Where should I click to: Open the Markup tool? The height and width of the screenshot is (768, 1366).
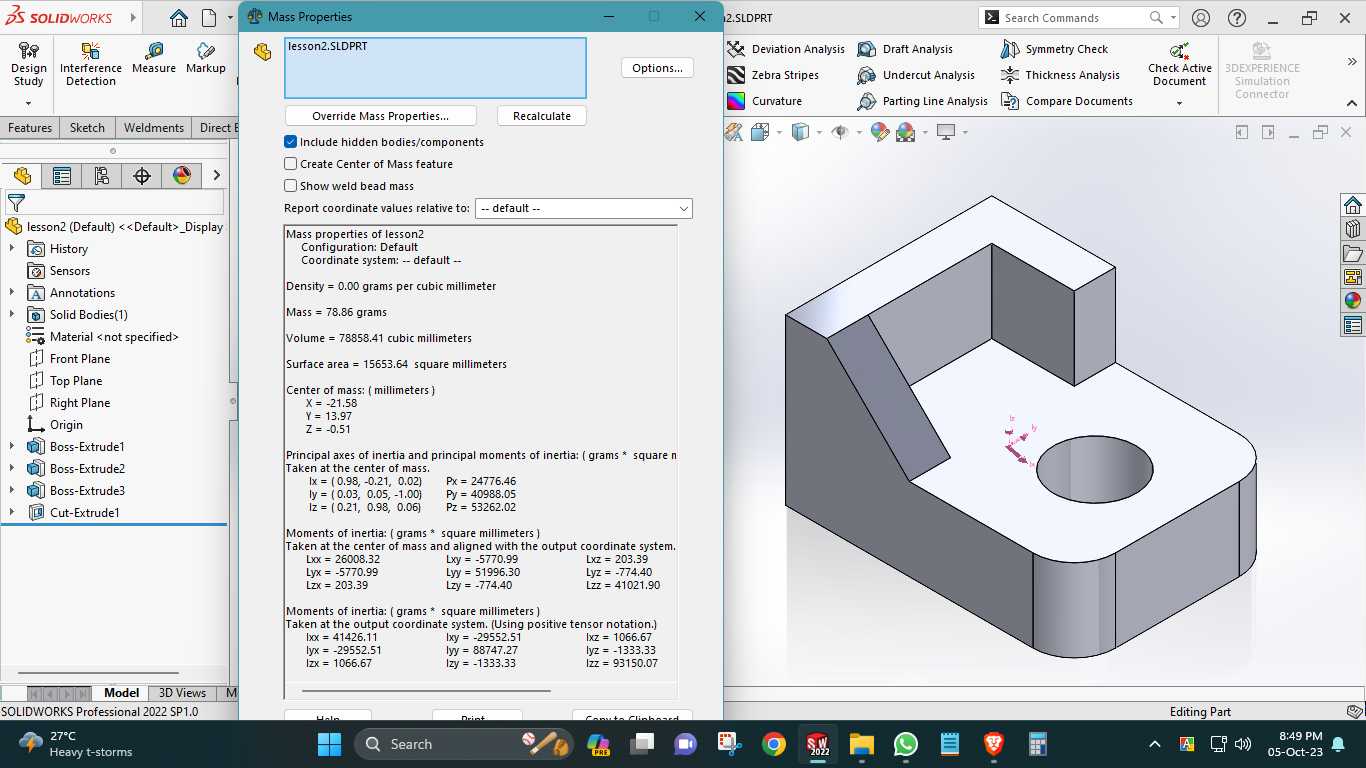point(206,58)
